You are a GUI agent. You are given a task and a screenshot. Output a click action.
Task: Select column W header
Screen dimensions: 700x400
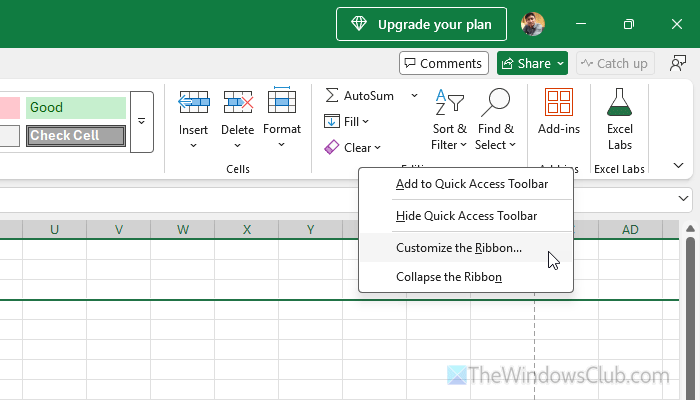tap(183, 229)
